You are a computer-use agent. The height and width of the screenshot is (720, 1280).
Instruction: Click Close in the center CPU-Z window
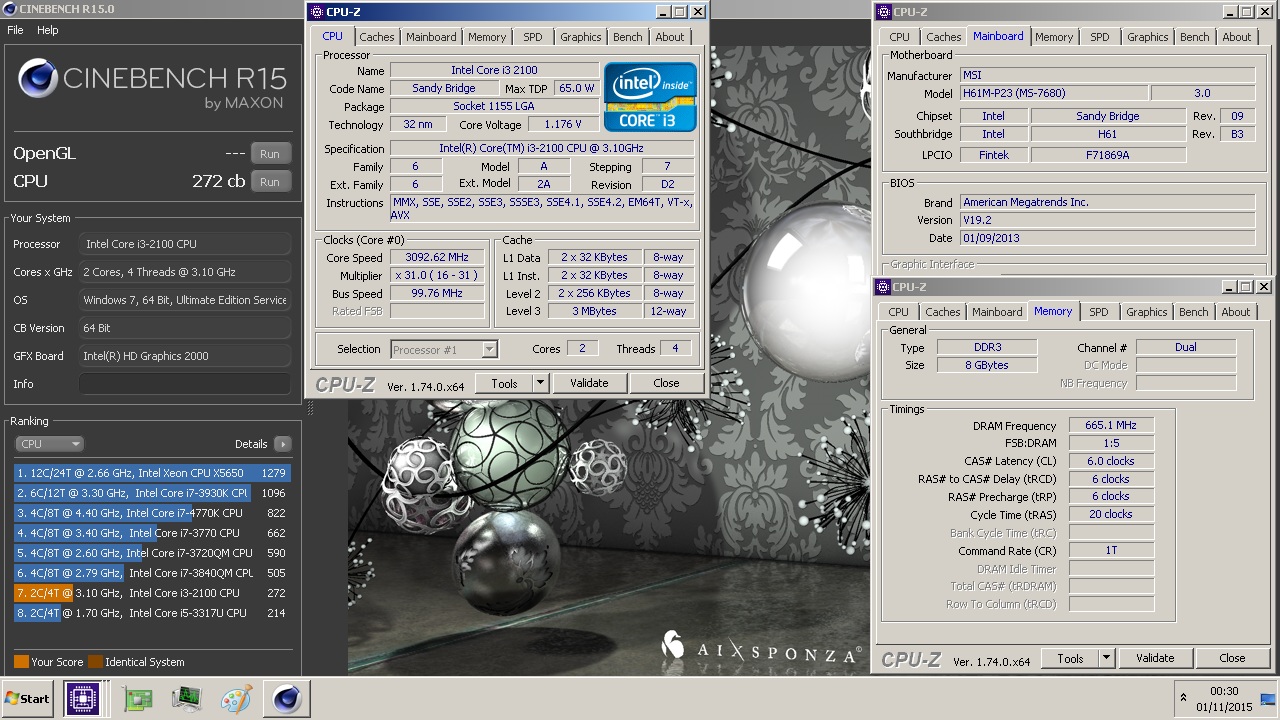[666, 383]
